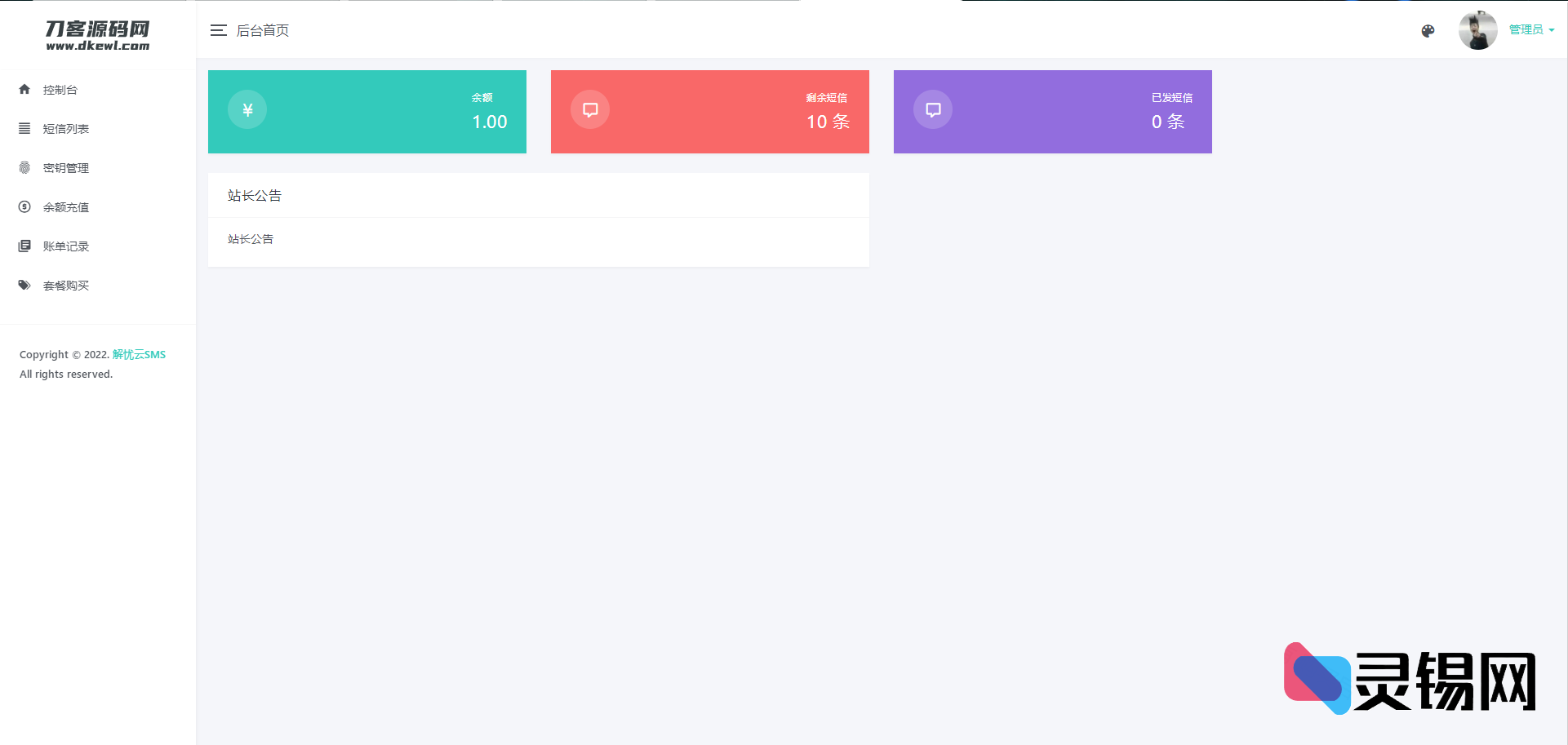
Task: Click the coin icon beside 余额充值
Action: [24, 207]
